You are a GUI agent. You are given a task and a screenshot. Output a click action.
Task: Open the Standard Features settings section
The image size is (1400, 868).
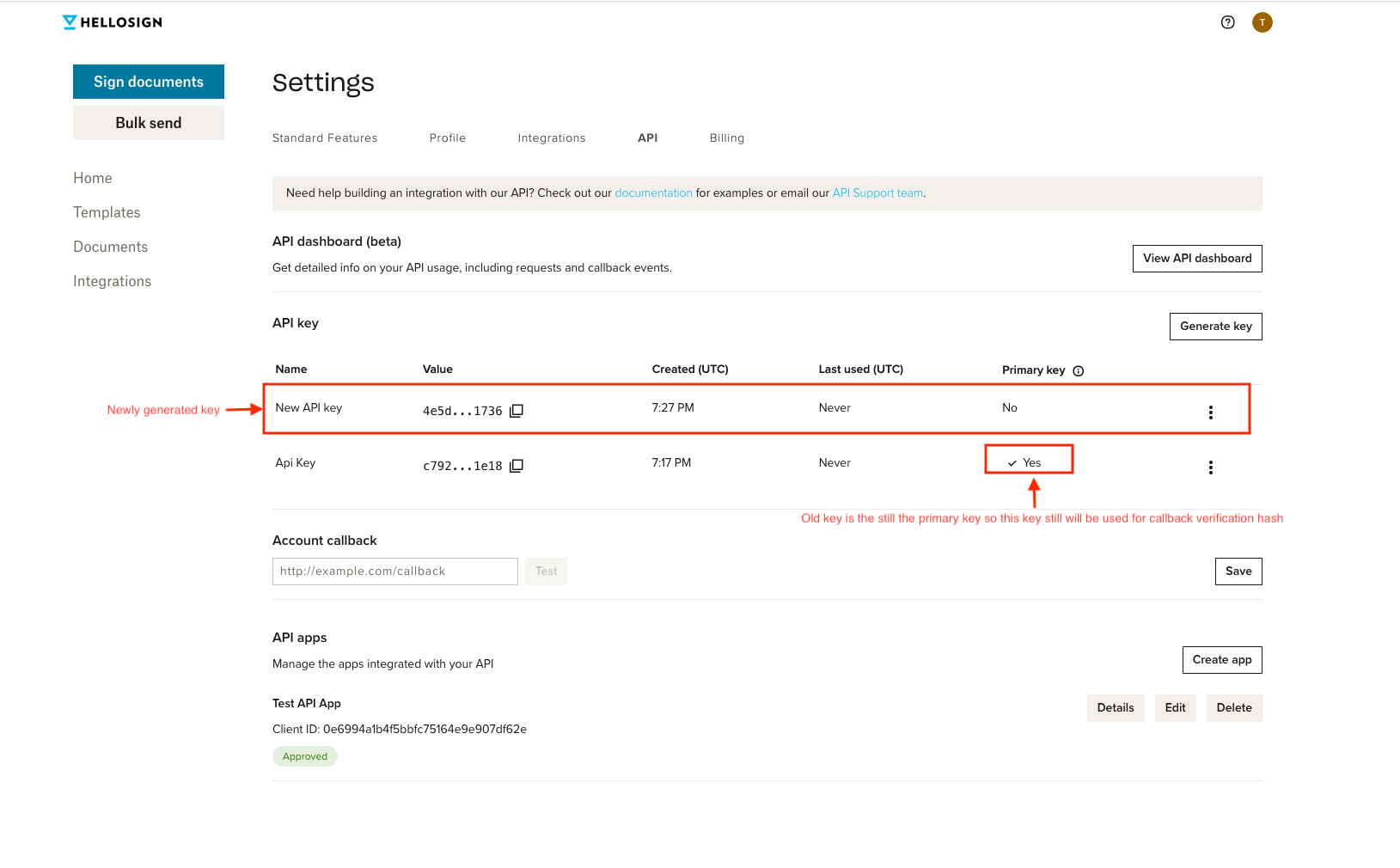click(324, 138)
